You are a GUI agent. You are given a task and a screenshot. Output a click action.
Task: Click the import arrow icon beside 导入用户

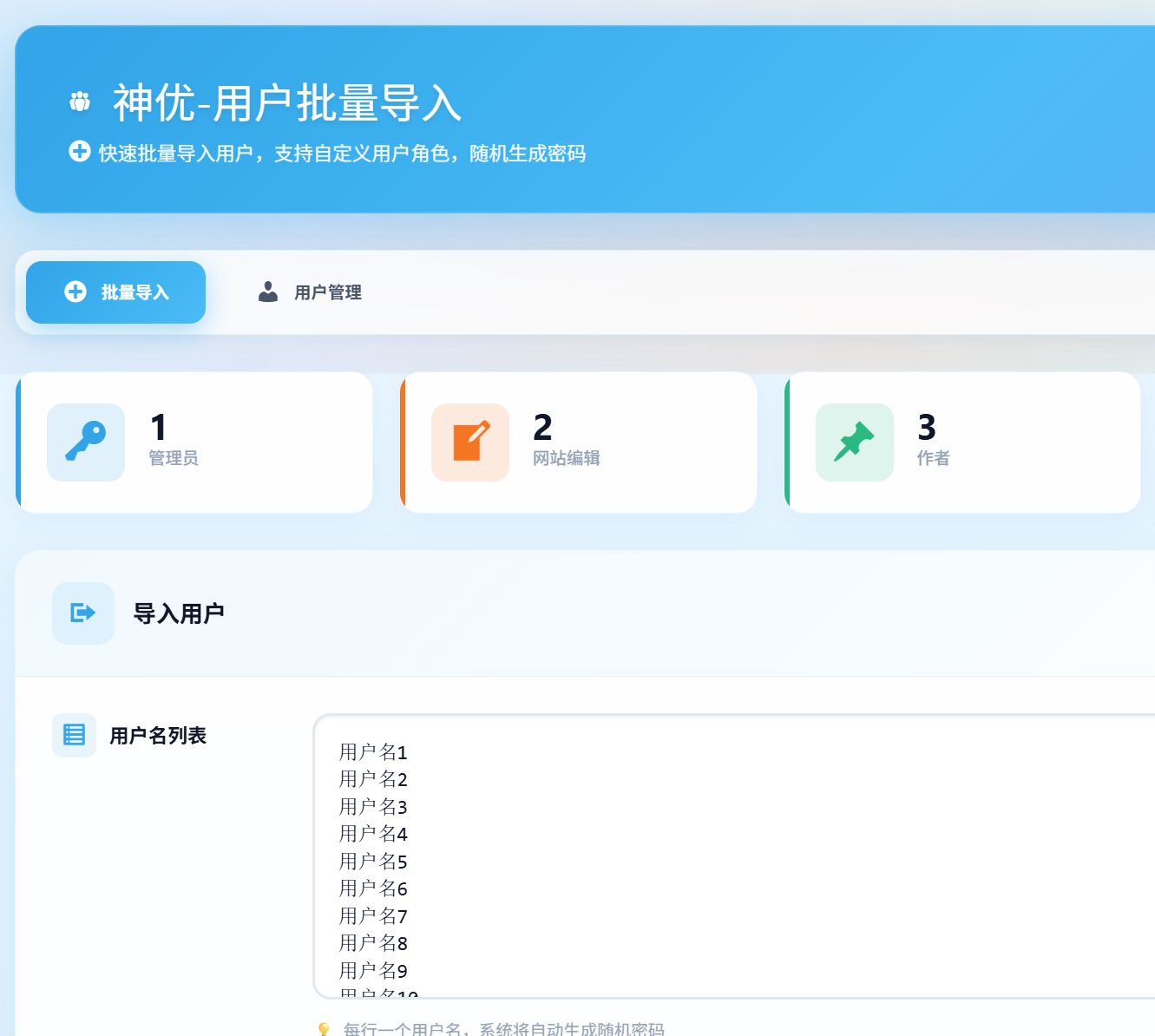83,613
